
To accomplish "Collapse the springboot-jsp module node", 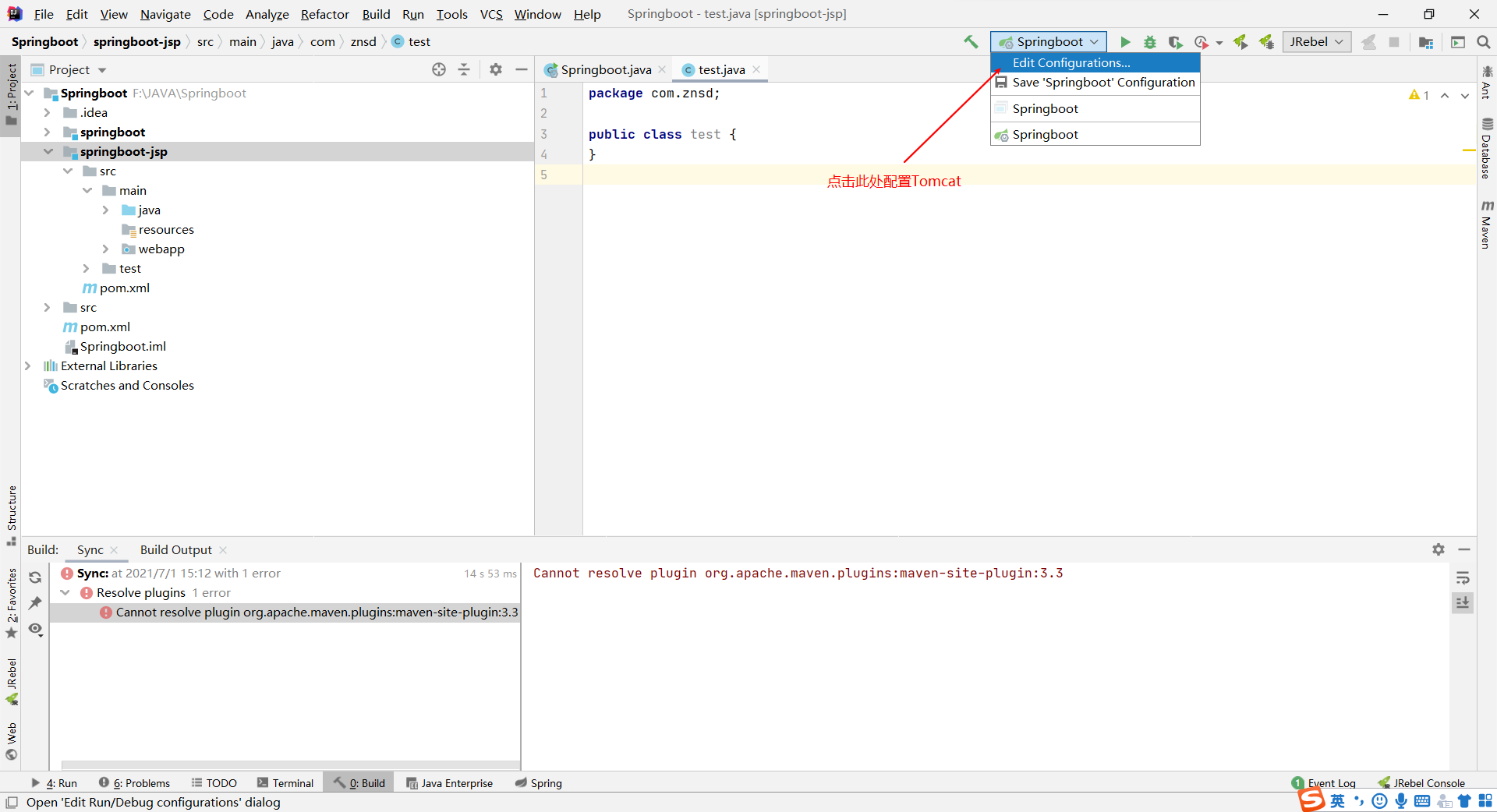I will 48,152.
